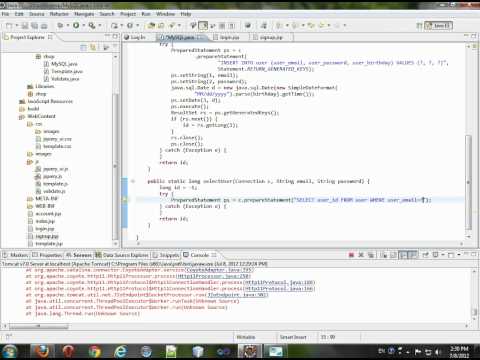This screenshot has width=480, height=360.
Task: Open the Run menu
Action: pyautogui.click(x=146, y=14)
